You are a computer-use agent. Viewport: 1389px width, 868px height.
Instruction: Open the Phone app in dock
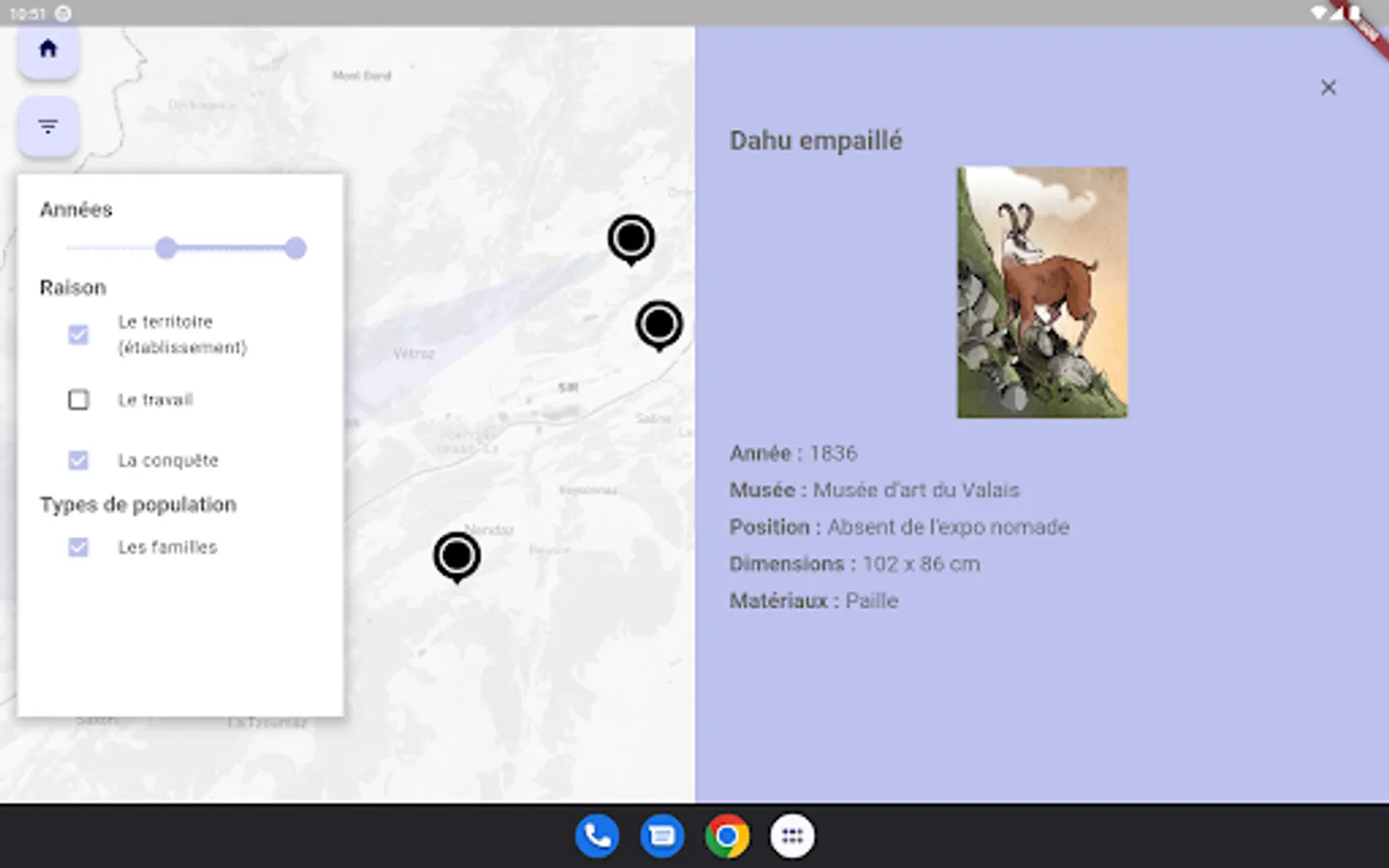(x=597, y=836)
